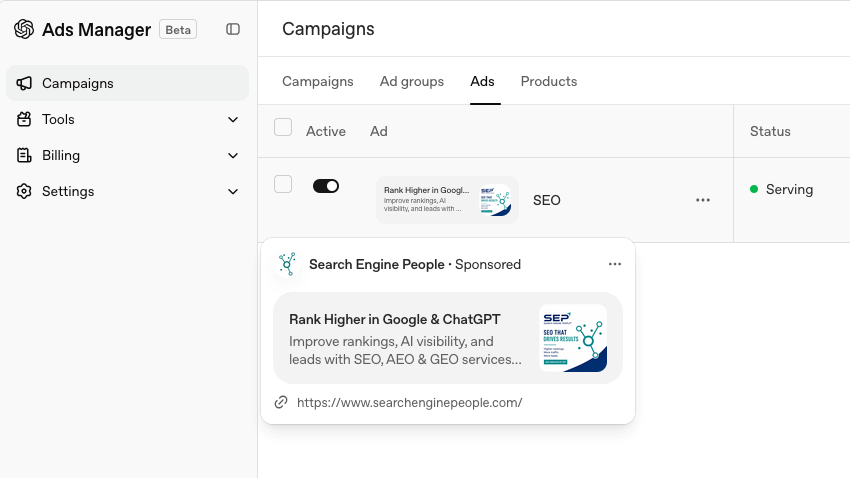Click the 'Rank Higher in Google & ChatGPT' headline
Image resolution: width=850 pixels, height=478 pixels.
click(395, 319)
